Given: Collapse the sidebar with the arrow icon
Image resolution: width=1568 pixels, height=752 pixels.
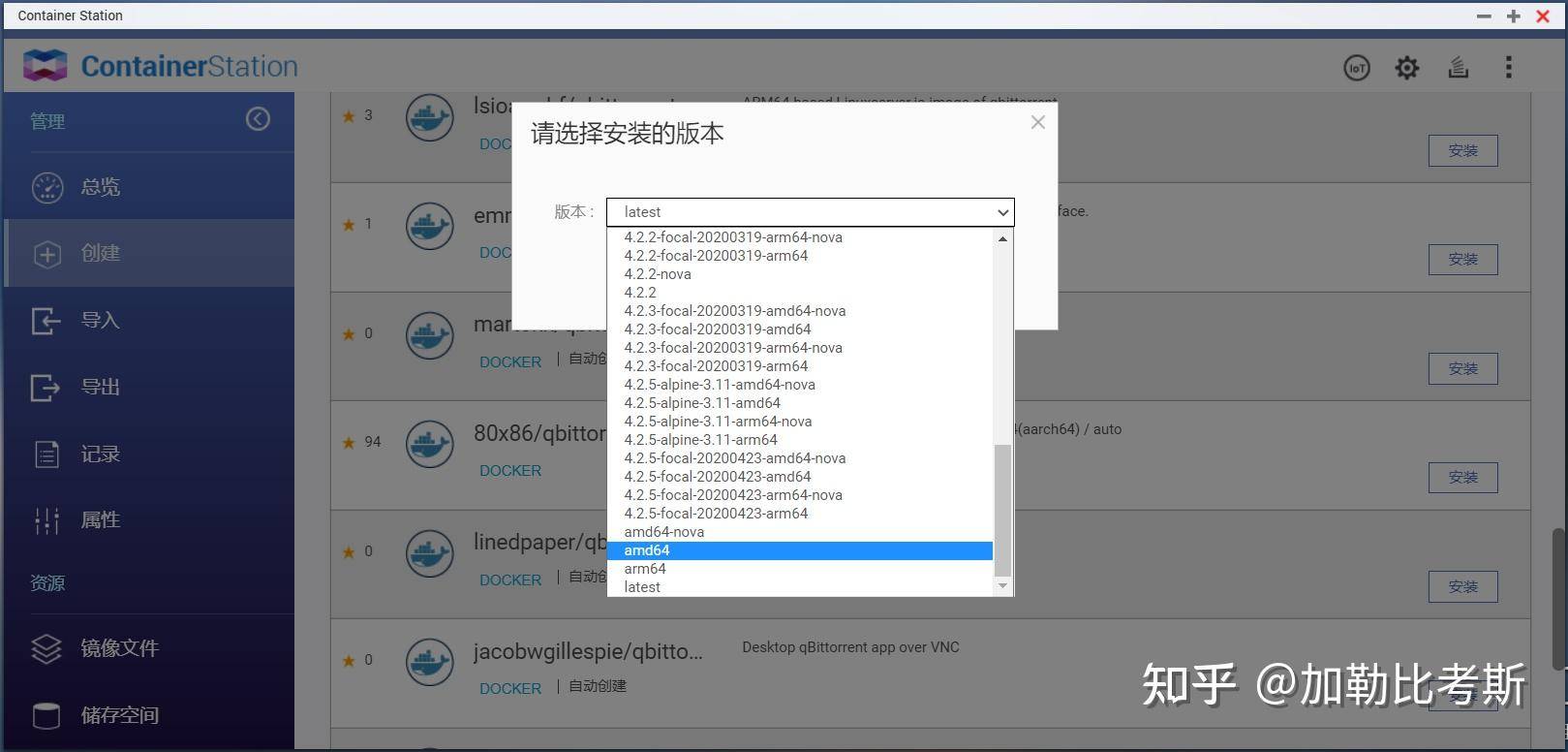Looking at the screenshot, I should (258, 118).
